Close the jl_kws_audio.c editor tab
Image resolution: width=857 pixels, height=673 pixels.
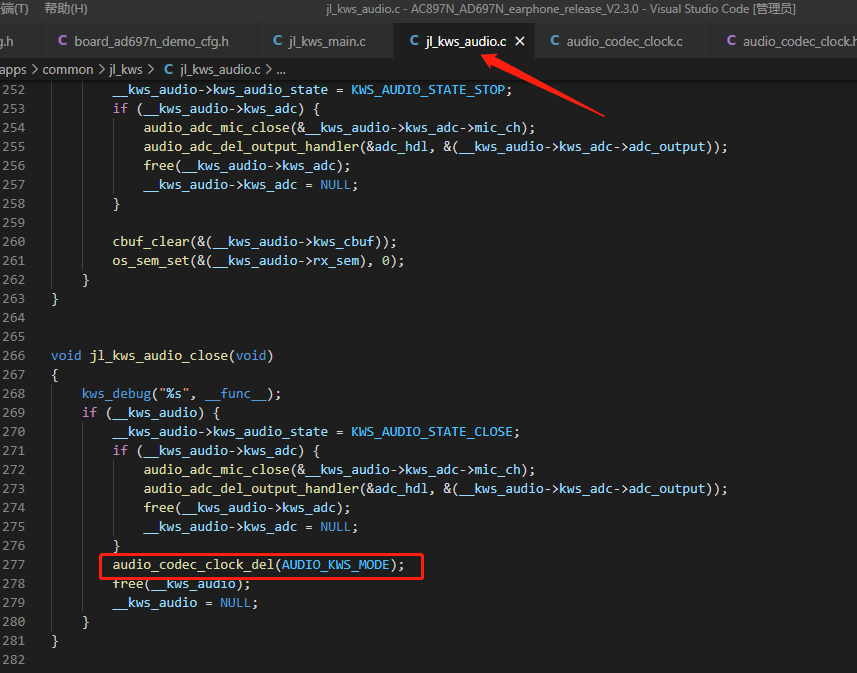520,42
